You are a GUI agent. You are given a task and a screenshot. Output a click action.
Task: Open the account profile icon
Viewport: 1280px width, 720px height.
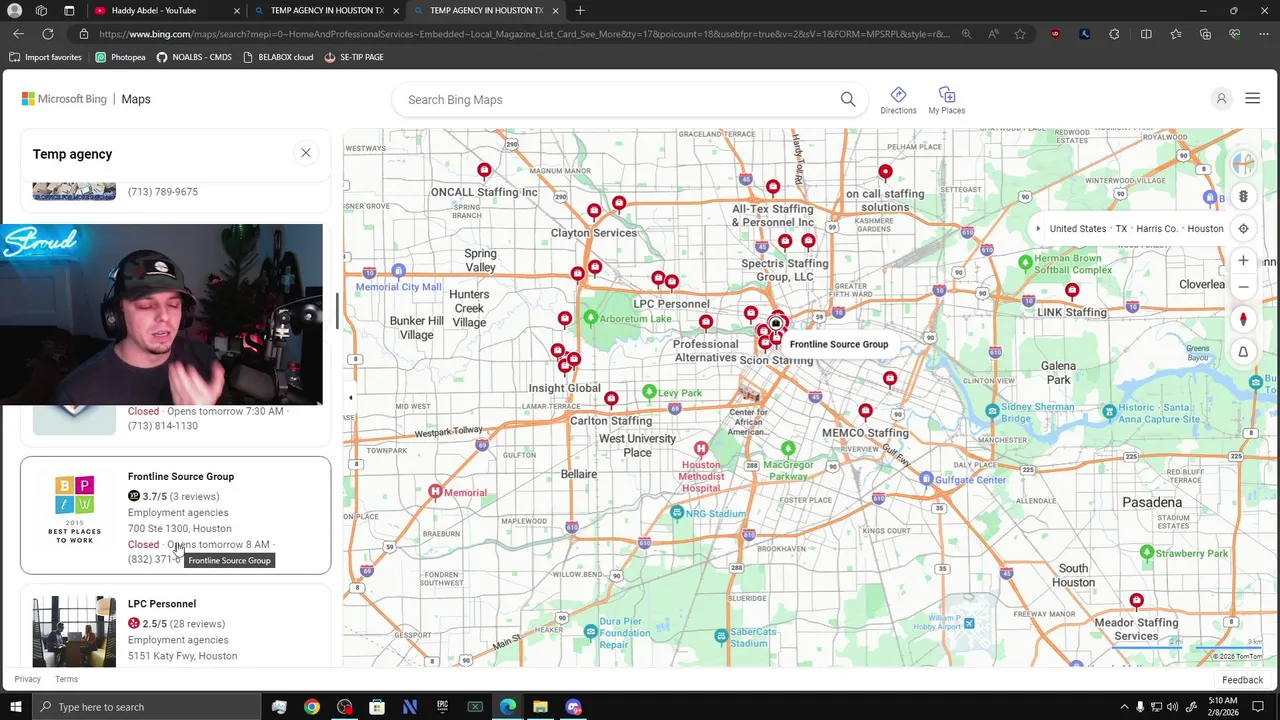[1221, 99]
